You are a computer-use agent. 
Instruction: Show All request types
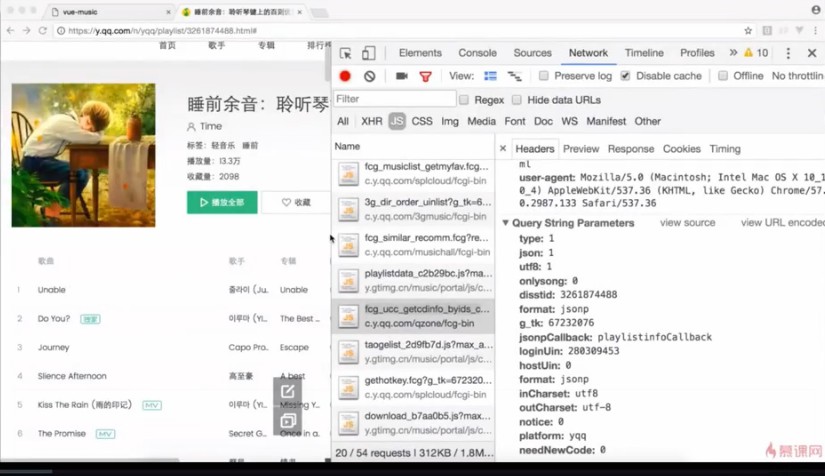[343, 121]
